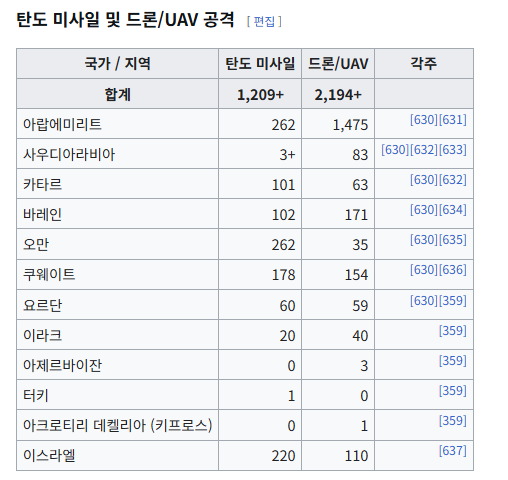508x480 pixels.
Task: Open footnote [359] in the 요르단 row
Action: (x=453, y=300)
